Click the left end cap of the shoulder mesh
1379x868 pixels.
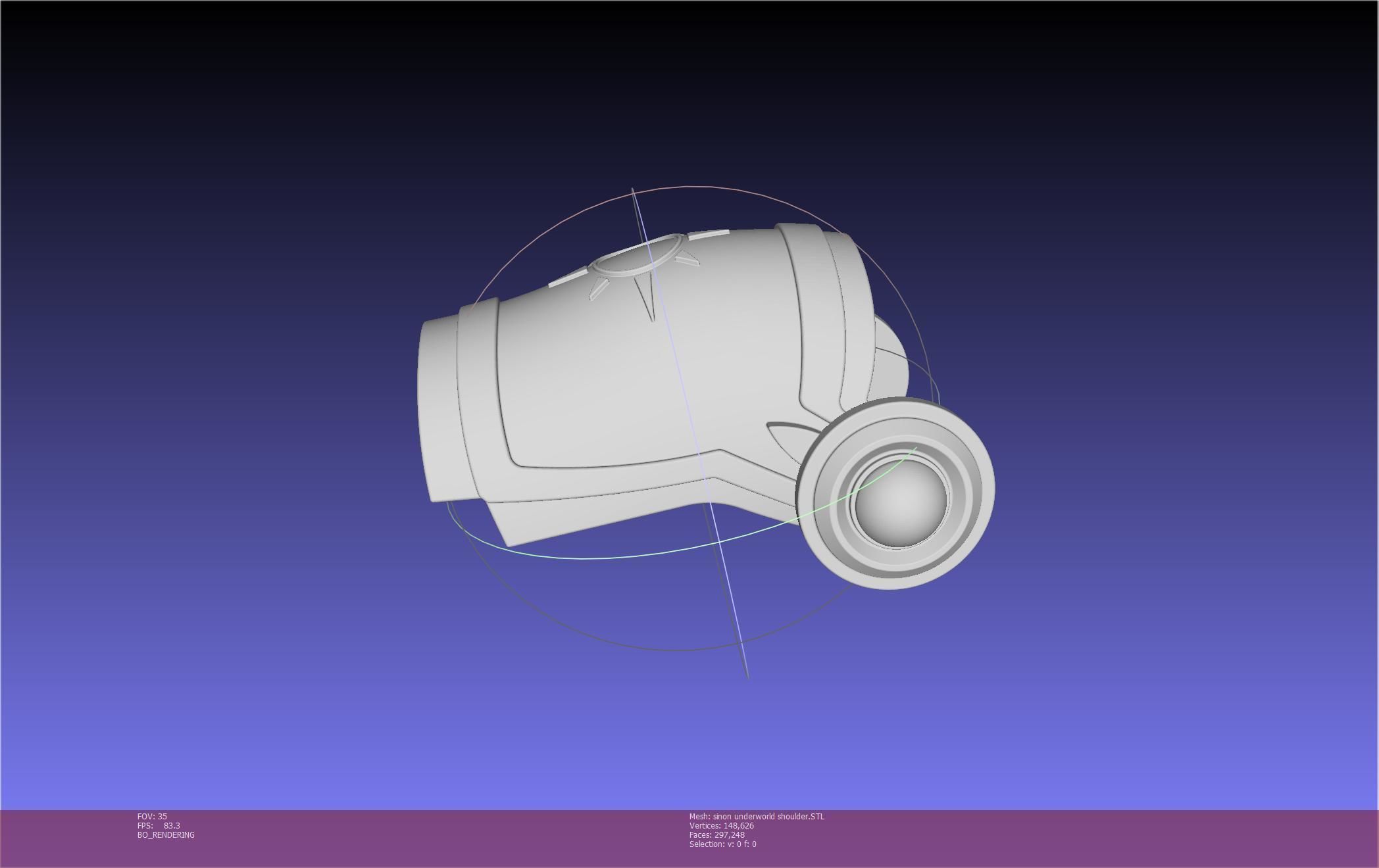pyautogui.click(x=438, y=408)
